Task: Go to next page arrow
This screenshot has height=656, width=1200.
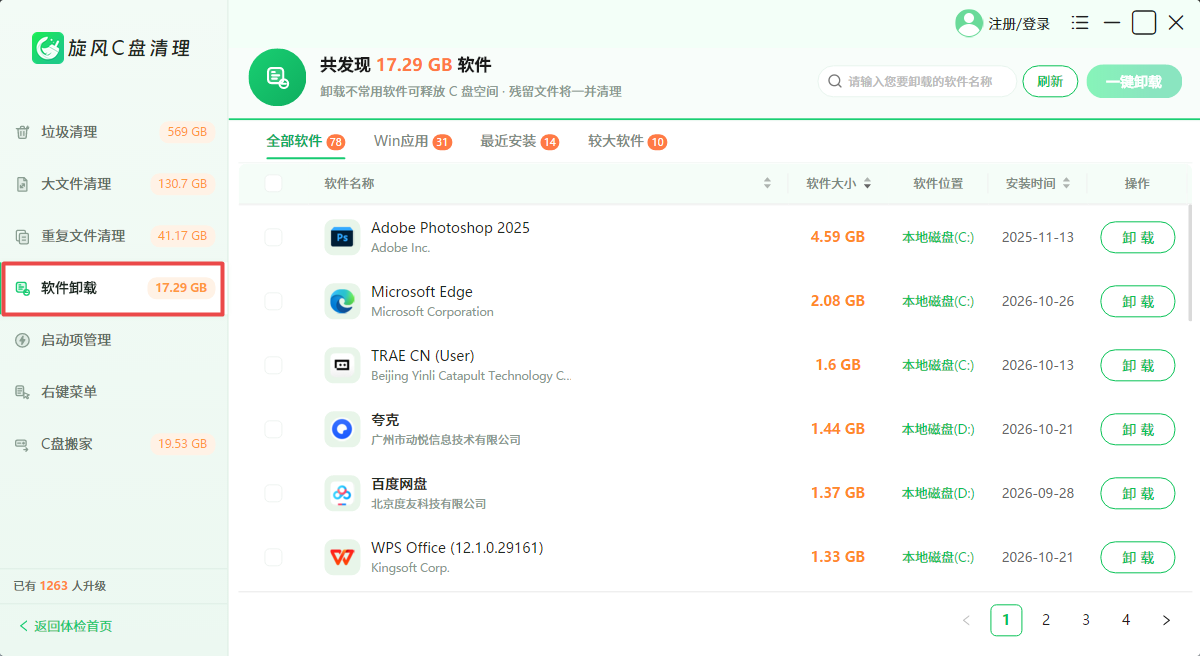Action: pyautogui.click(x=1166, y=620)
